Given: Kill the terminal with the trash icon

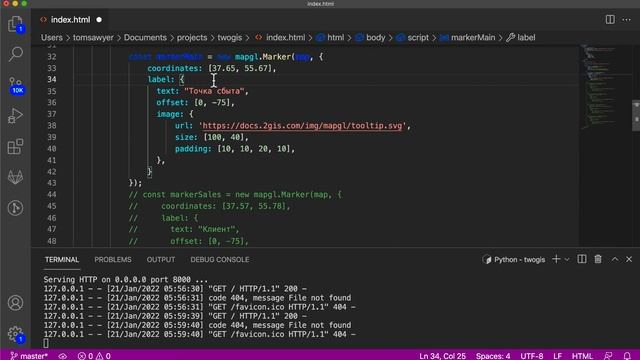Looking at the screenshot, I should tap(598, 259).
